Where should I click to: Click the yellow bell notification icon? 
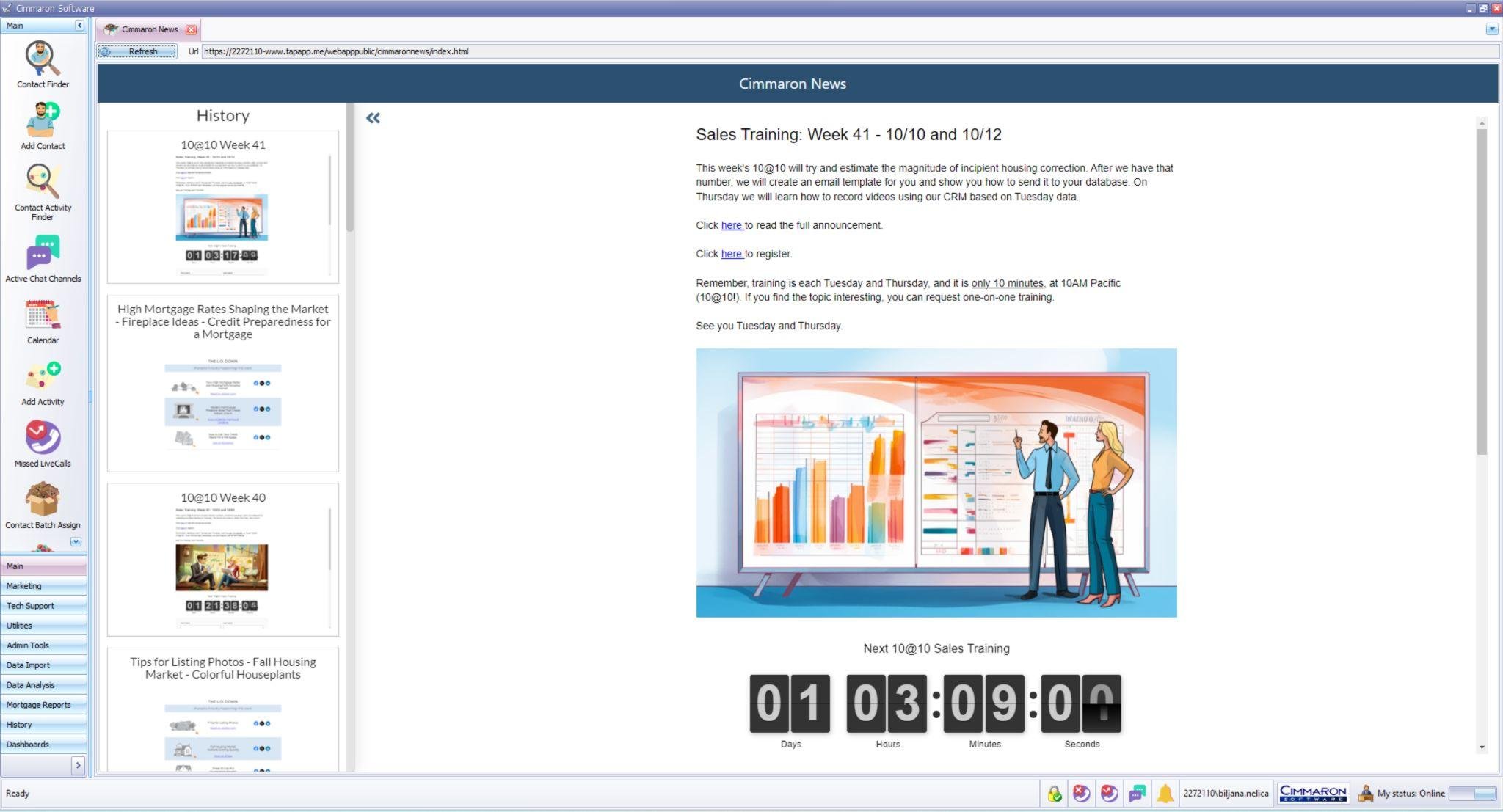click(x=1165, y=793)
